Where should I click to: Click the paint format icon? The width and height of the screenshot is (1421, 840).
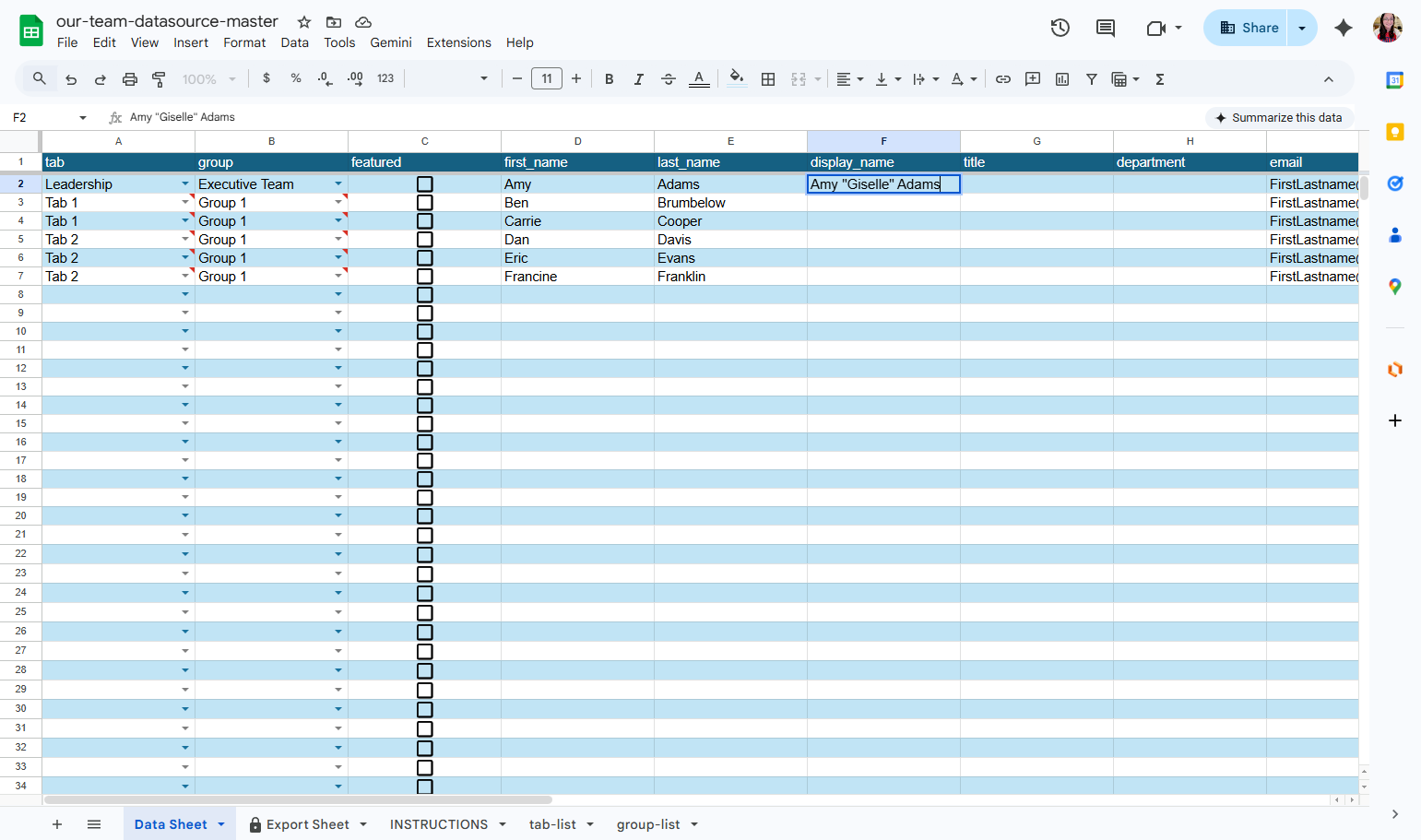tap(159, 79)
